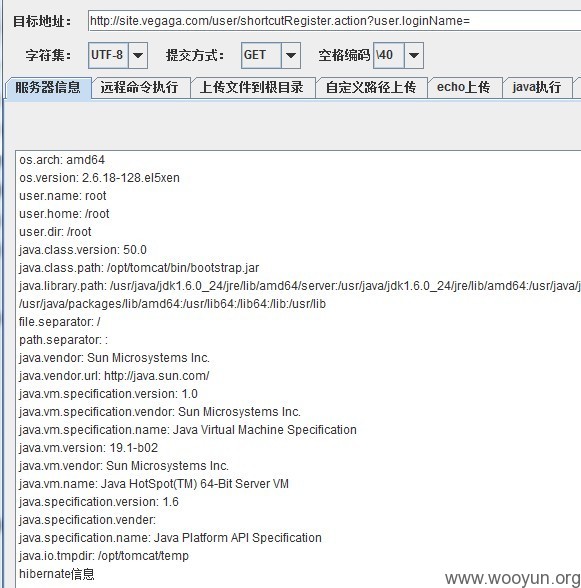
Task: Click the 空格编码 label
Action: (344, 56)
